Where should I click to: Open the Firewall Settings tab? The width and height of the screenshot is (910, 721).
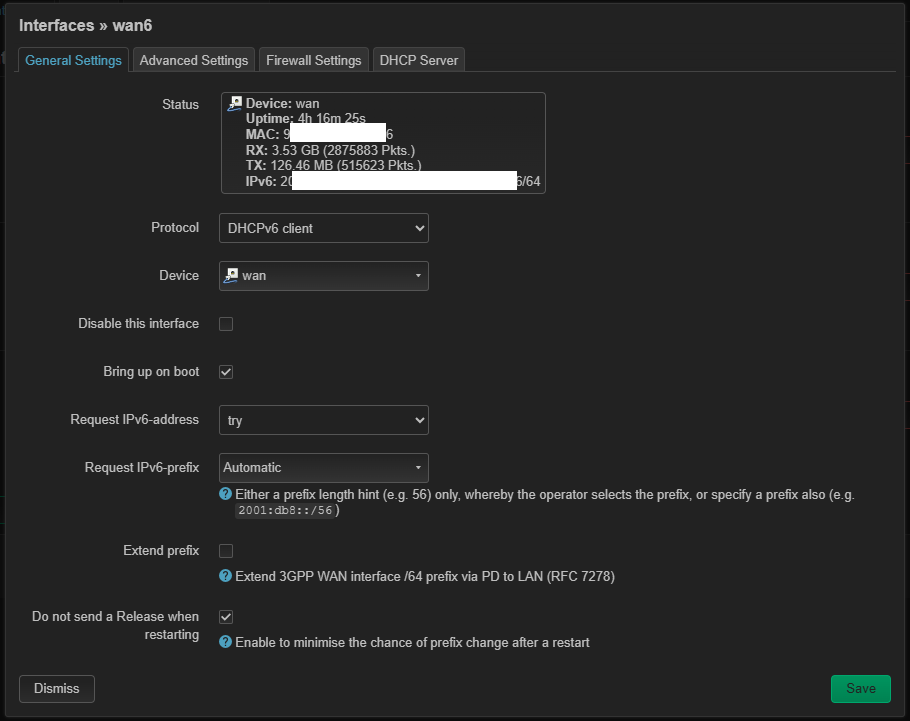click(313, 60)
